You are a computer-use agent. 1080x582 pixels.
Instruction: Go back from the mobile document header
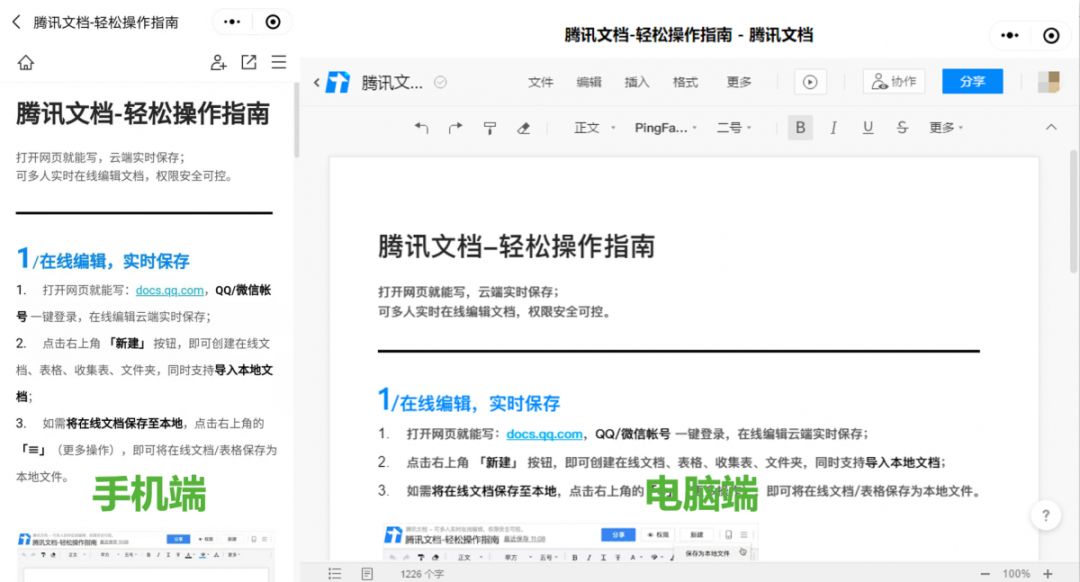tap(17, 22)
